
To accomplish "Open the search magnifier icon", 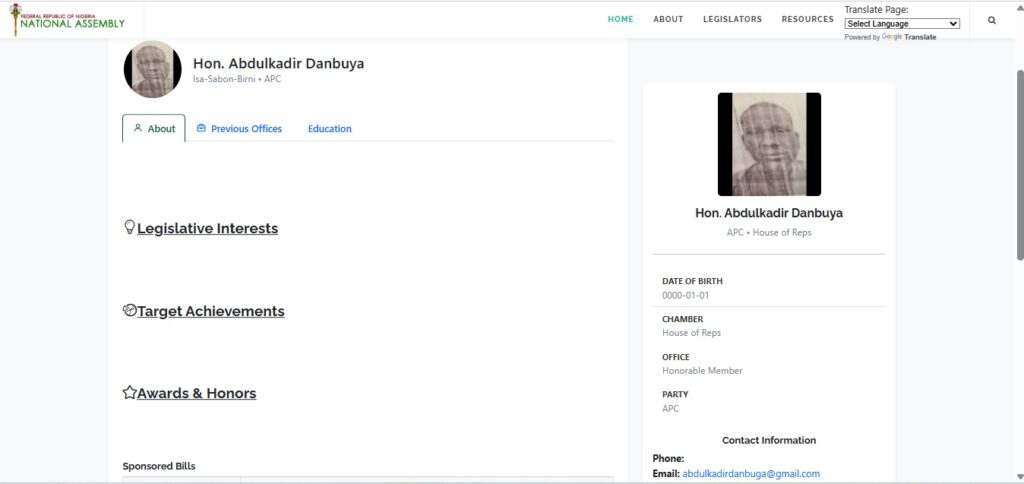I will coord(991,20).
